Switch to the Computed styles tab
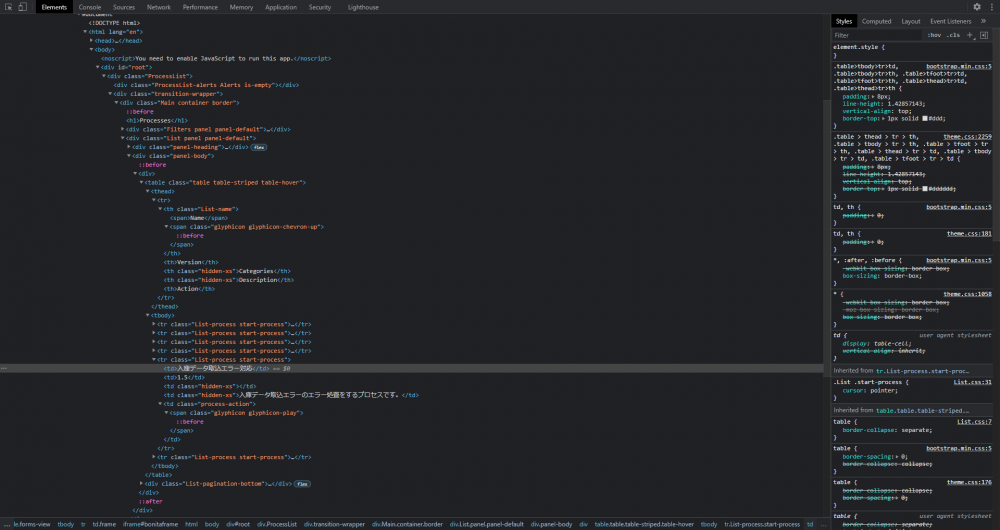Image resolution: width=1000 pixels, height=530 pixels. pos(876,21)
